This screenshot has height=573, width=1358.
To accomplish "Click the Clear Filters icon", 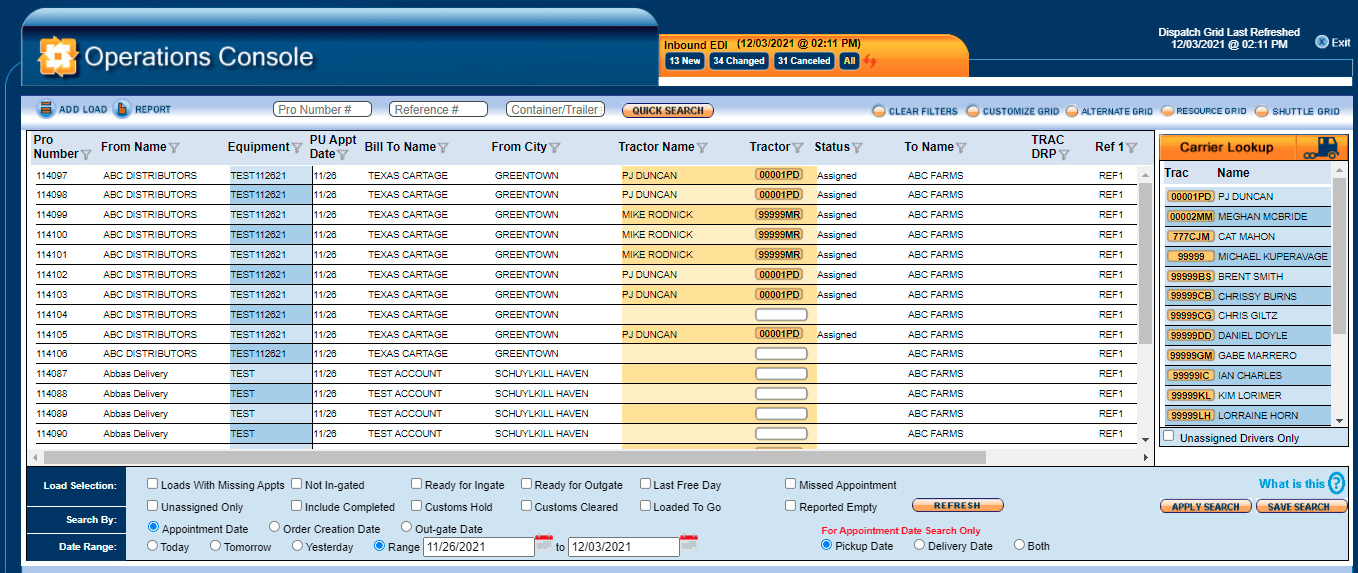I will pyautogui.click(x=878, y=111).
